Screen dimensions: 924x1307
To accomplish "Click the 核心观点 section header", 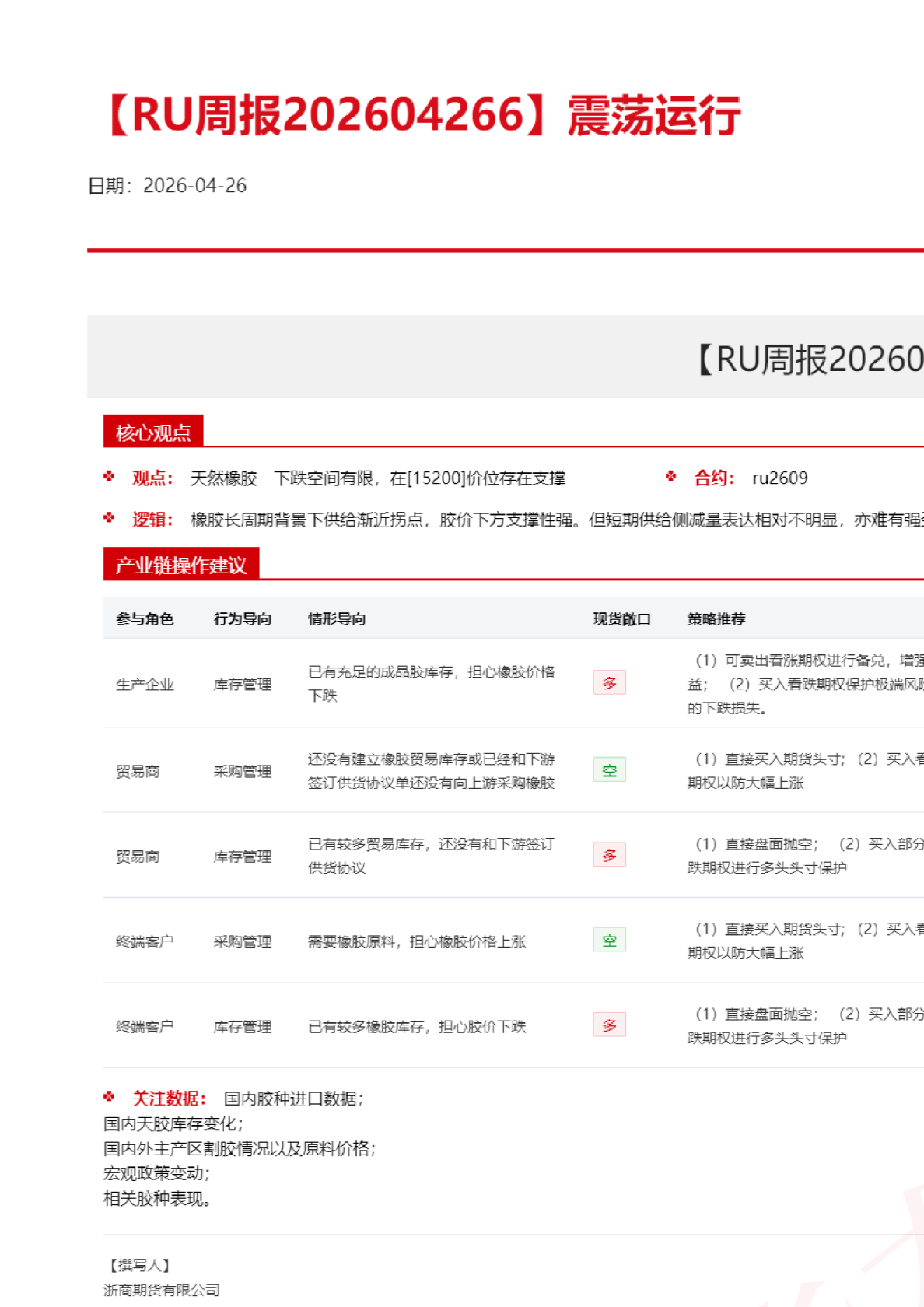I will [x=153, y=432].
